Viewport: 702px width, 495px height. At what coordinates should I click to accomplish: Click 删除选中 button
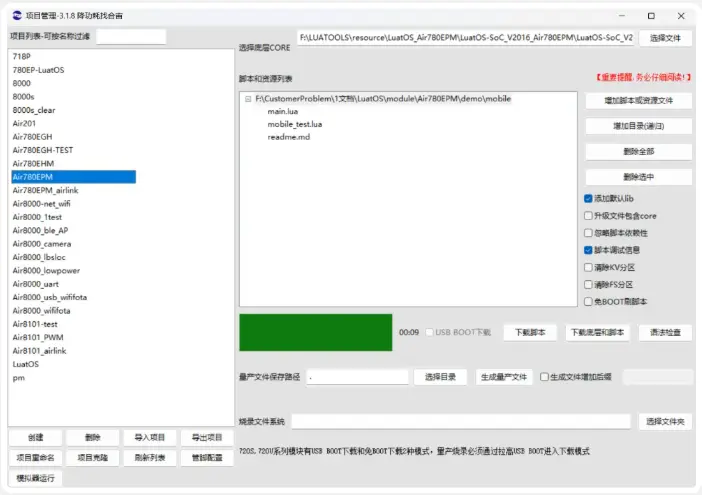(x=638, y=177)
